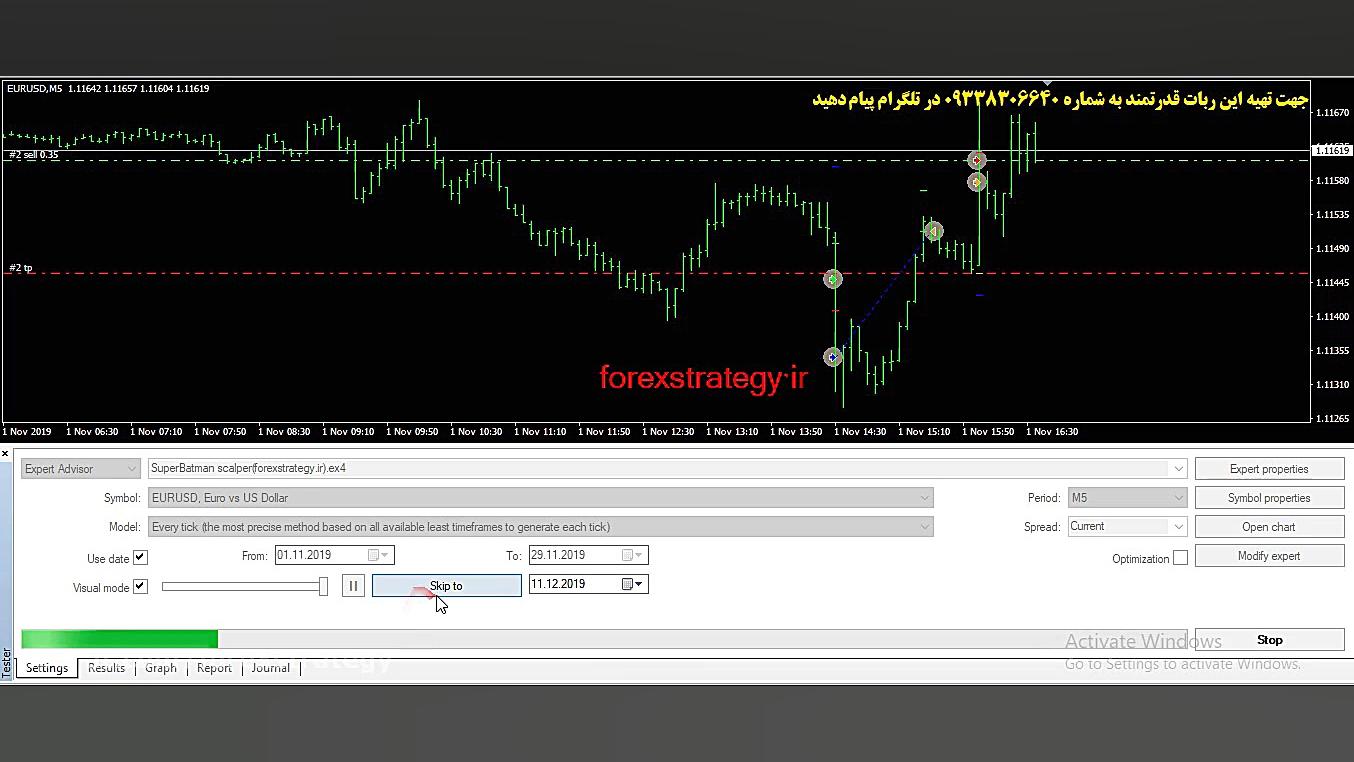Image resolution: width=1354 pixels, height=762 pixels.
Task: Select the orange right-arrow trade marker
Action: pyautogui.click(x=977, y=182)
